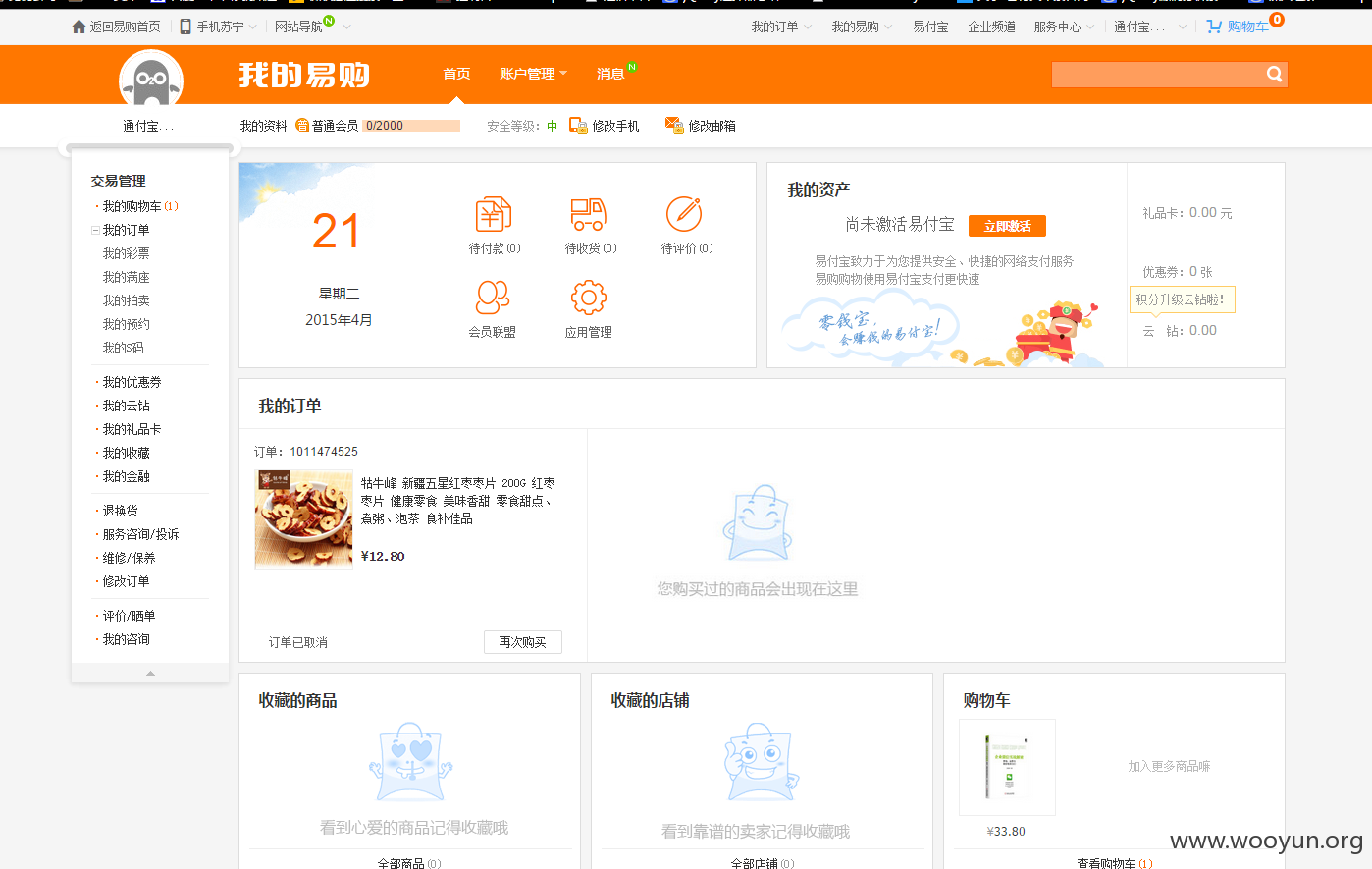This screenshot has width=1372, height=869.
Task: Open 维修/保养 in the sidebar
Action: tap(130, 558)
